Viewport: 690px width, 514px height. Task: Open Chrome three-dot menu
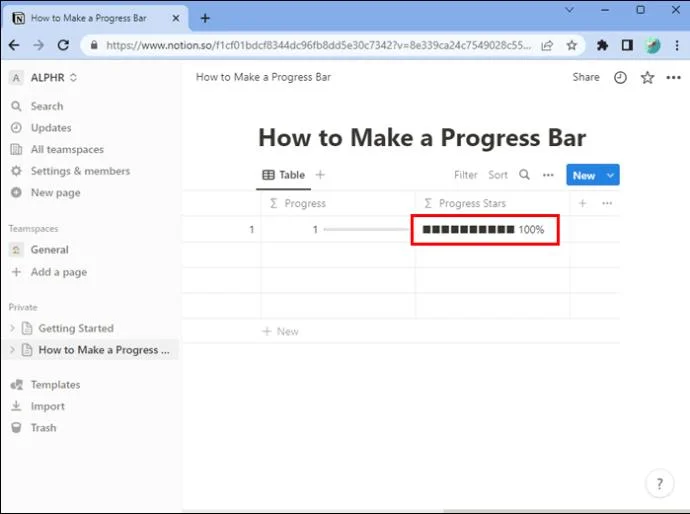pos(677,45)
